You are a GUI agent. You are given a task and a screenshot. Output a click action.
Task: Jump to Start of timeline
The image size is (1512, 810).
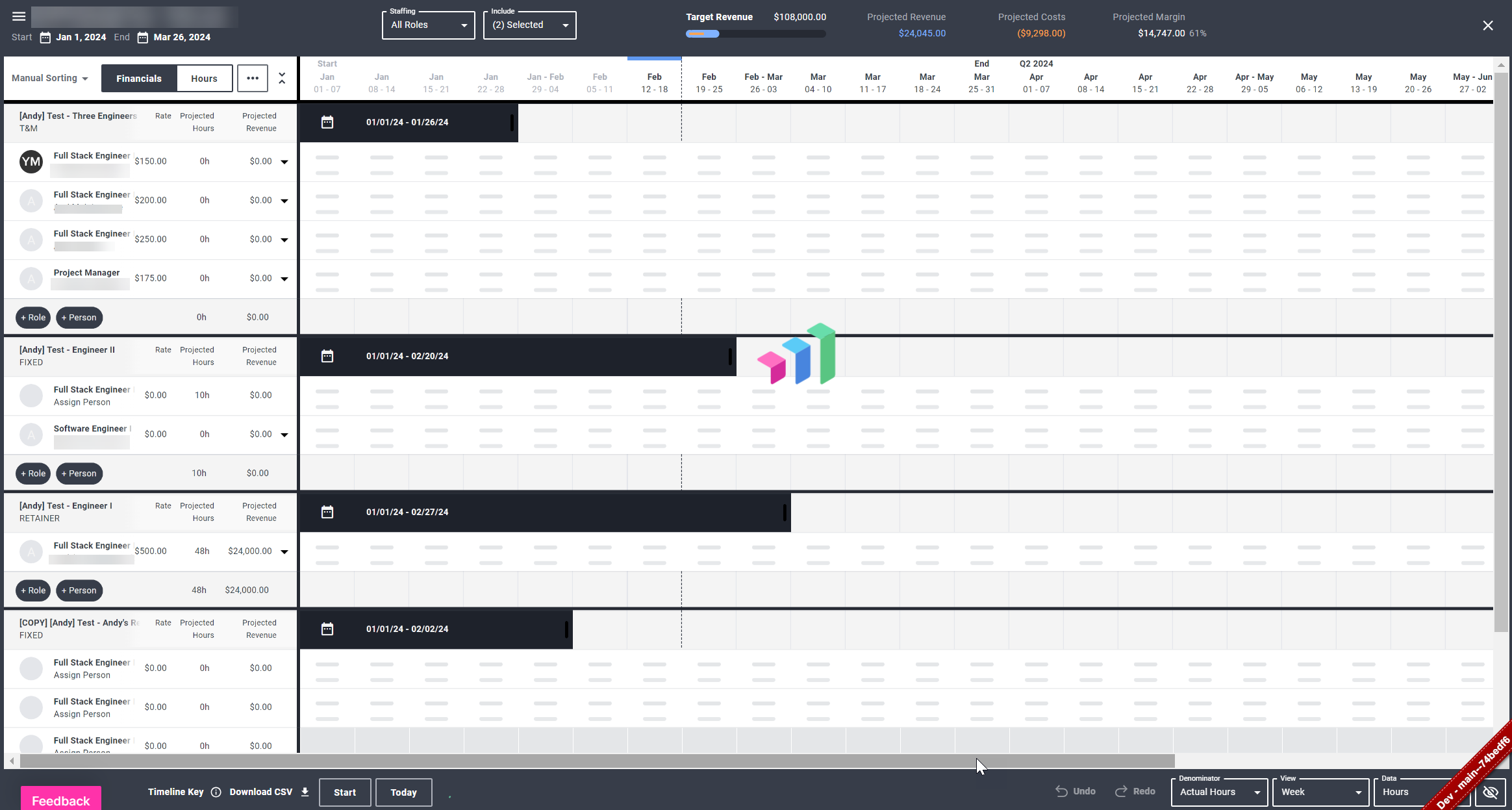click(345, 792)
